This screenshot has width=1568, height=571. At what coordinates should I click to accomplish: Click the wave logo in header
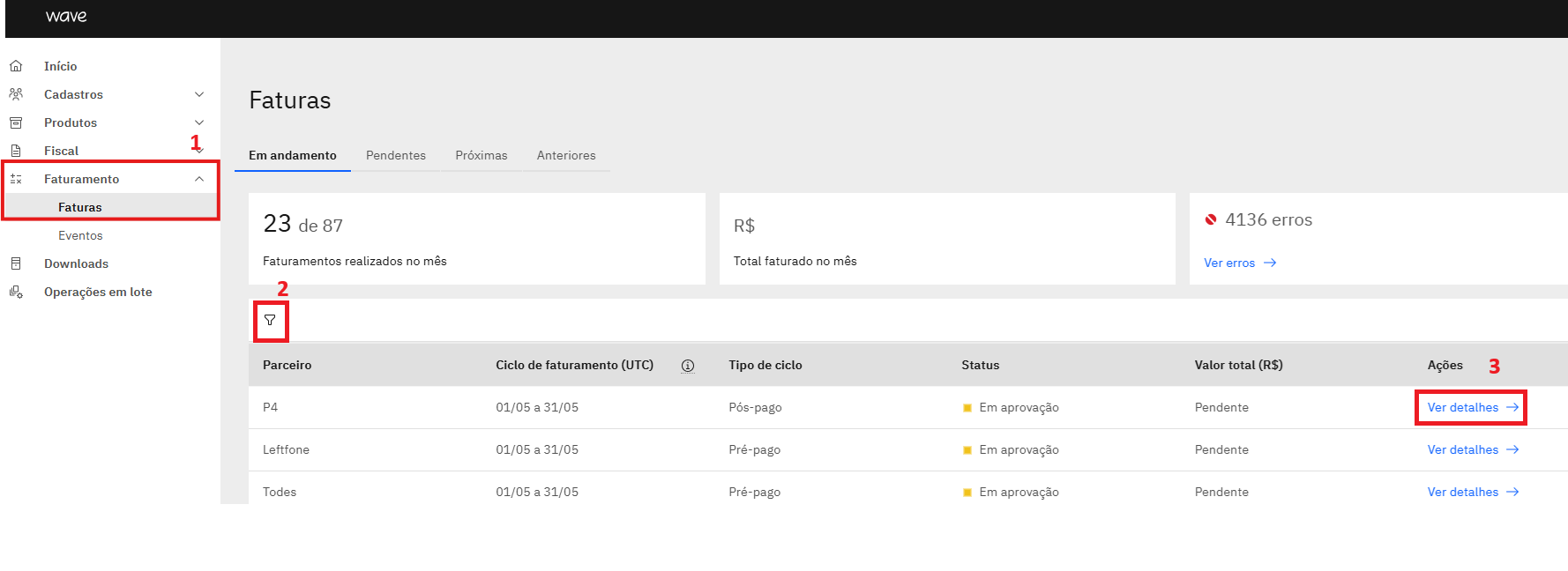[66, 16]
